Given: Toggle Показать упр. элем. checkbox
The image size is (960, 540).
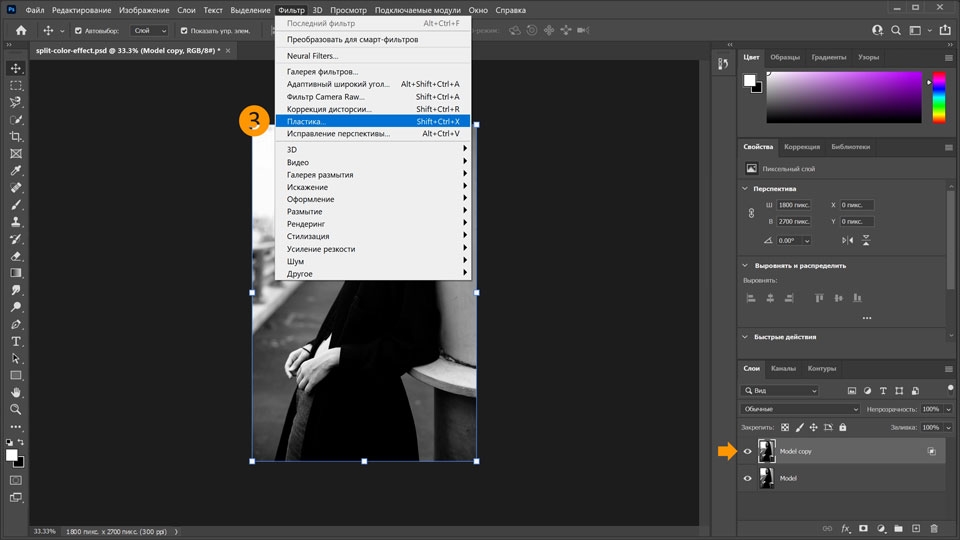Looking at the screenshot, I should (184, 31).
